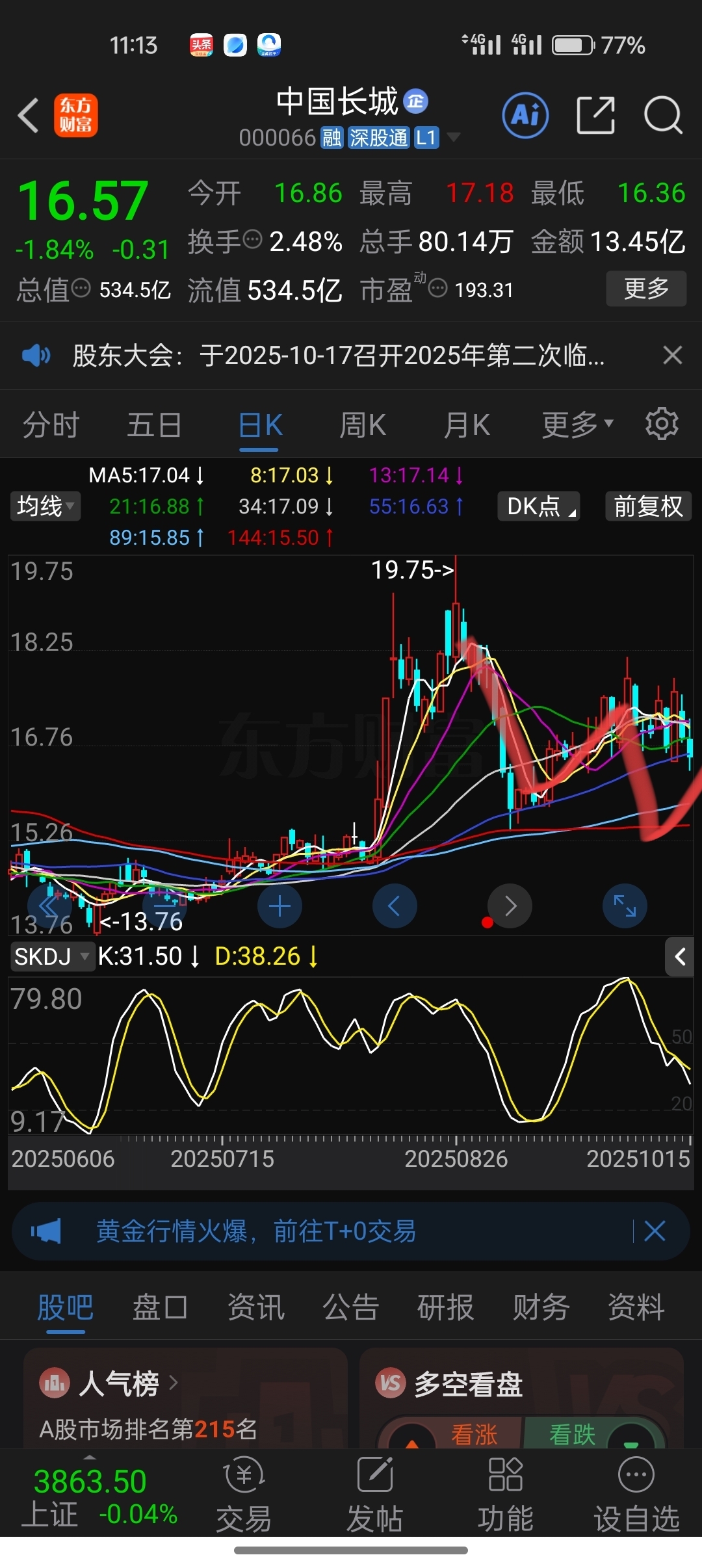Tap the announcement speaker icon
This screenshot has height=1568, width=702.
coord(36,356)
